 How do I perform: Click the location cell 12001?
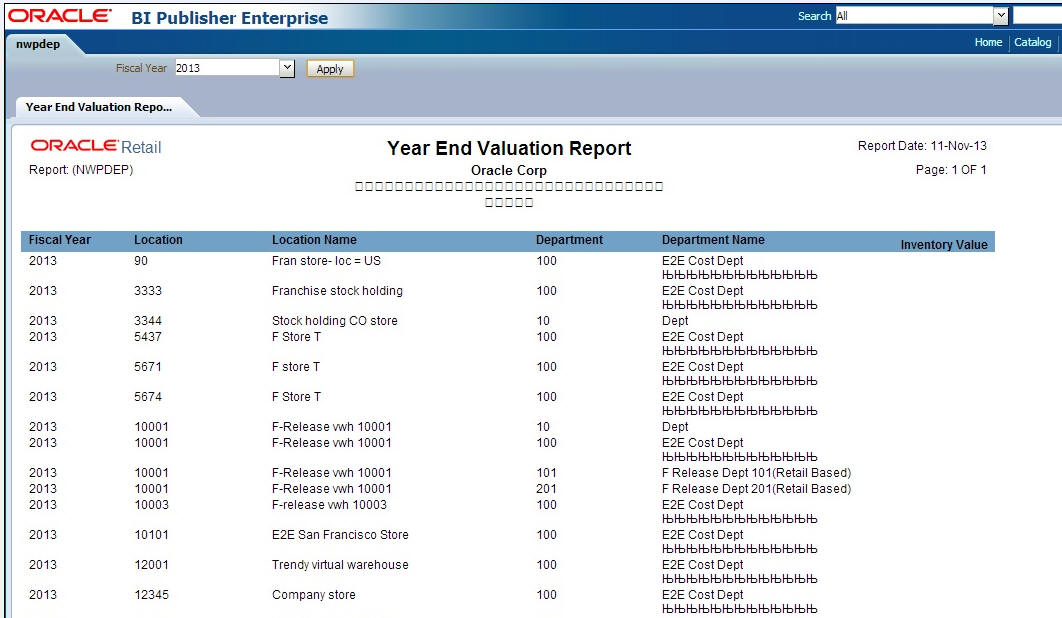coord(151,564)
